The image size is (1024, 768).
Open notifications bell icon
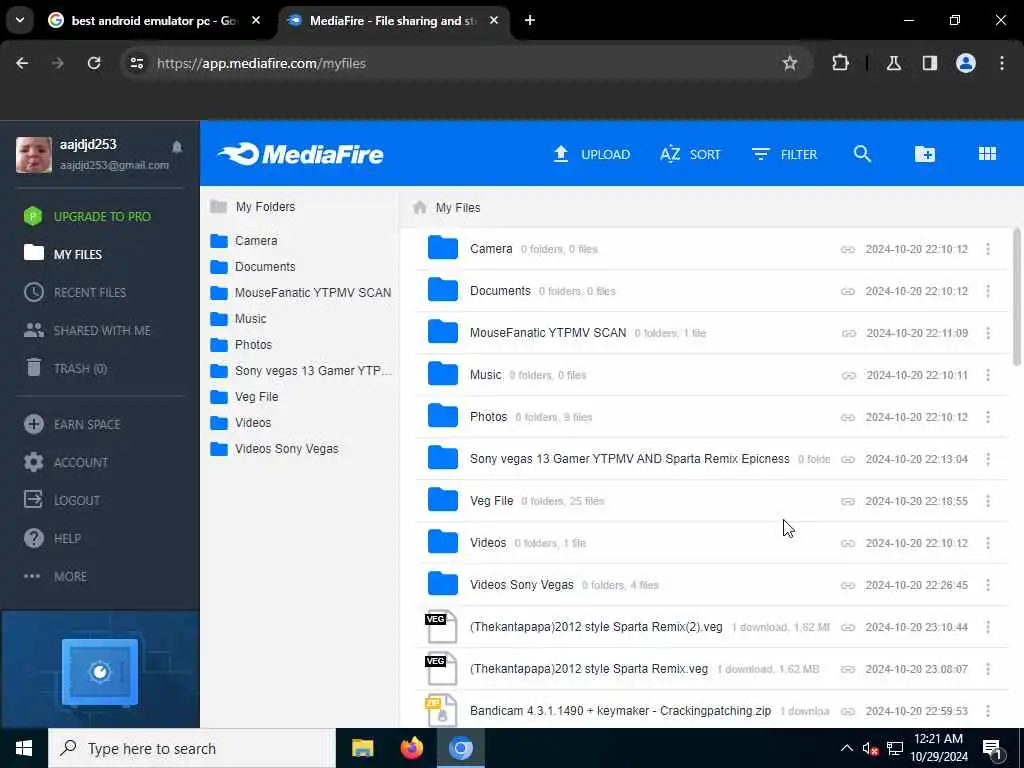point(177,147)
